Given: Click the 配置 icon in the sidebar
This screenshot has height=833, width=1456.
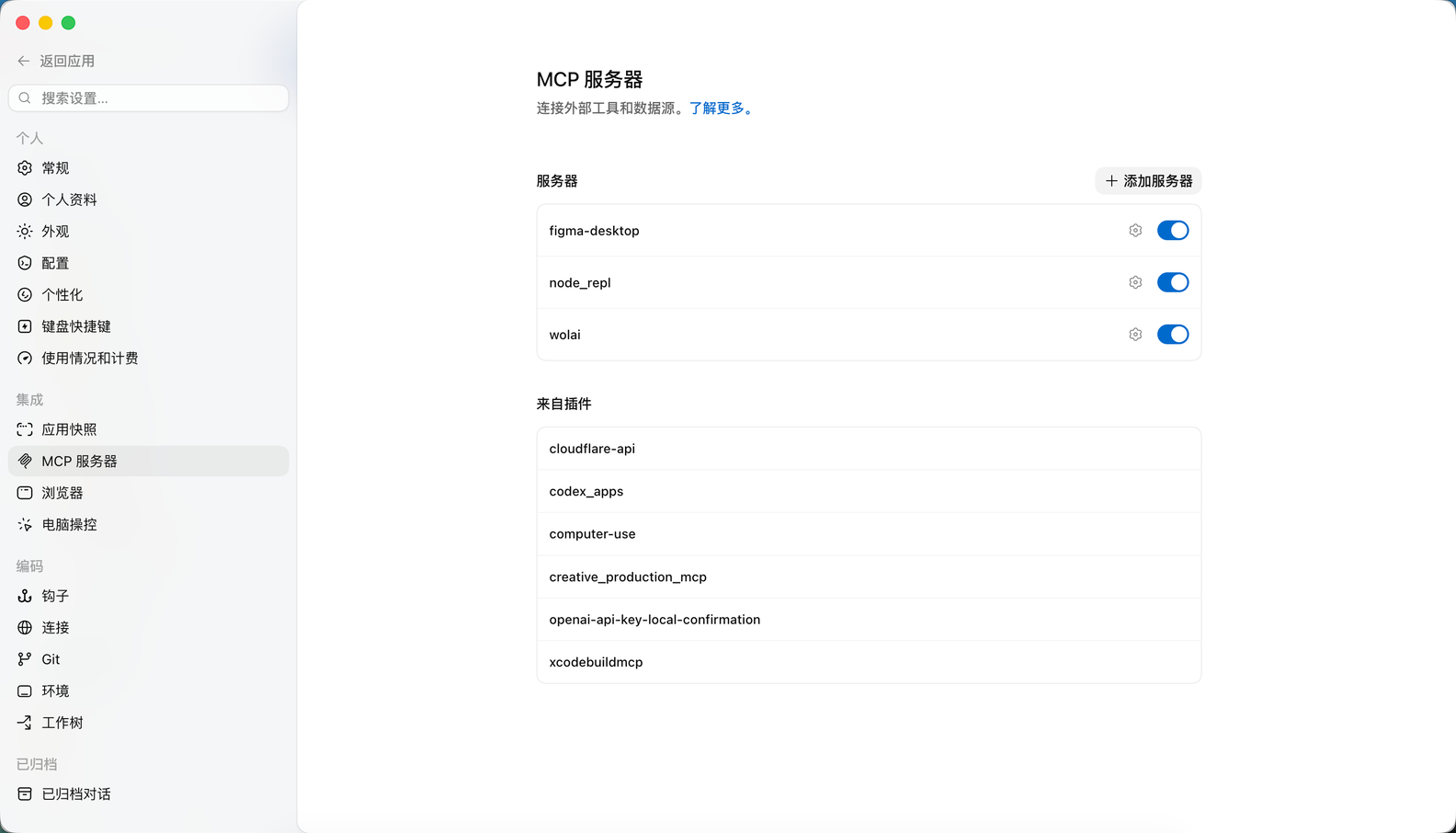Looking at the screenshot, I should click(x=25, y=263).
